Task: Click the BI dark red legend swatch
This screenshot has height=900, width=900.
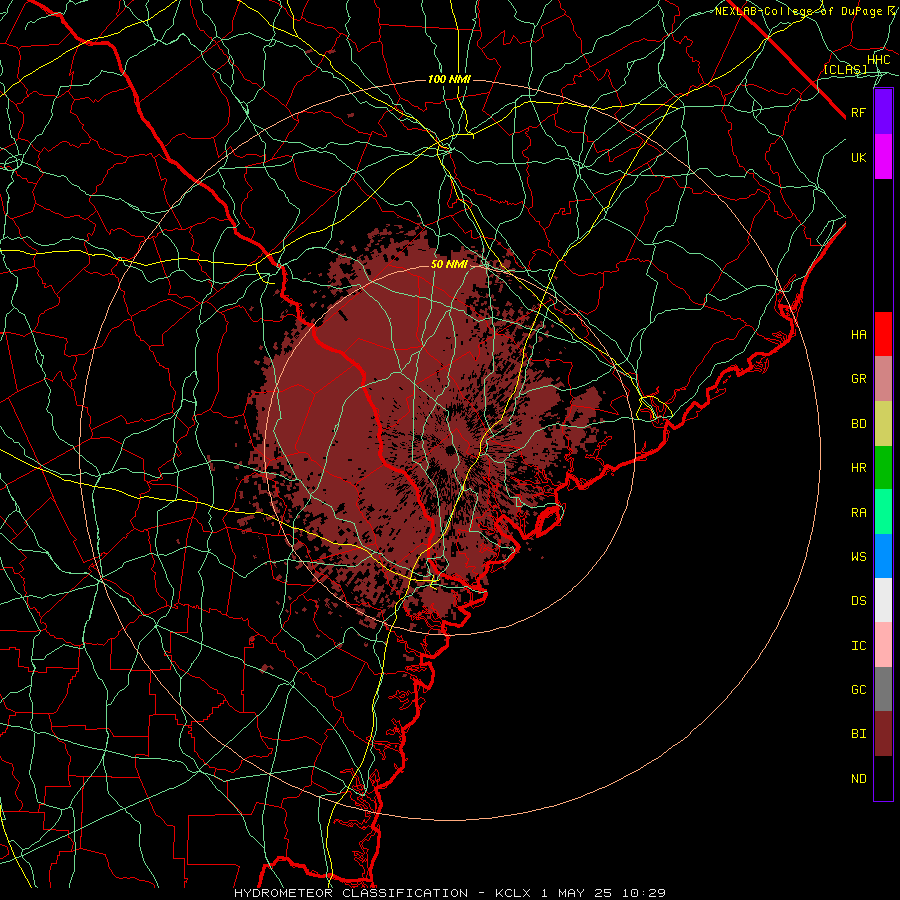Action: [883, 734]
